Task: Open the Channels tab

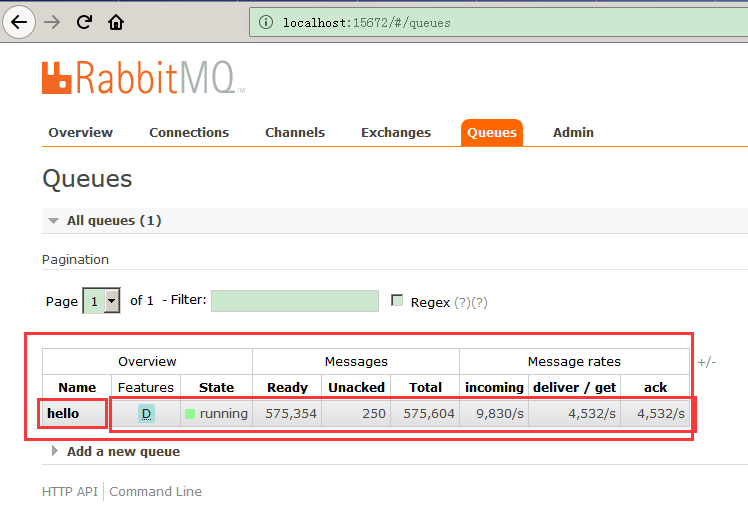Action: tap(295, 132)
